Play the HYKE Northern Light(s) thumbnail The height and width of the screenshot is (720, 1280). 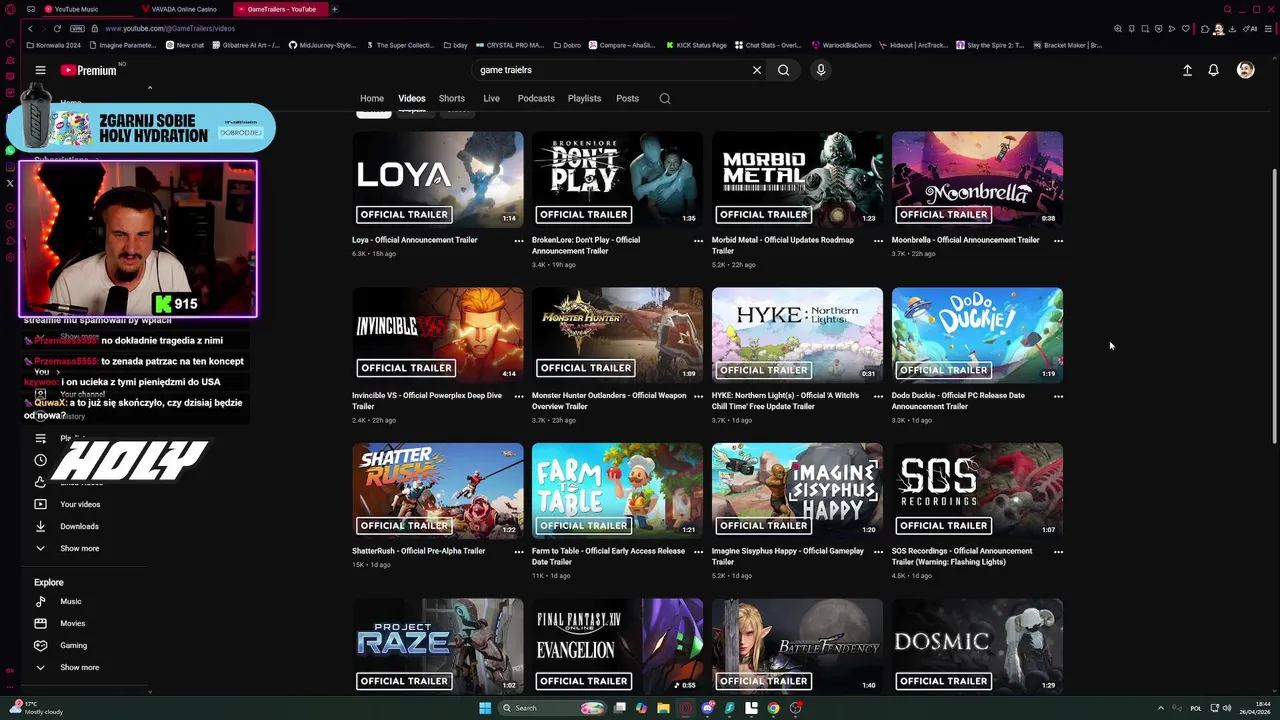tap(798, 335)
